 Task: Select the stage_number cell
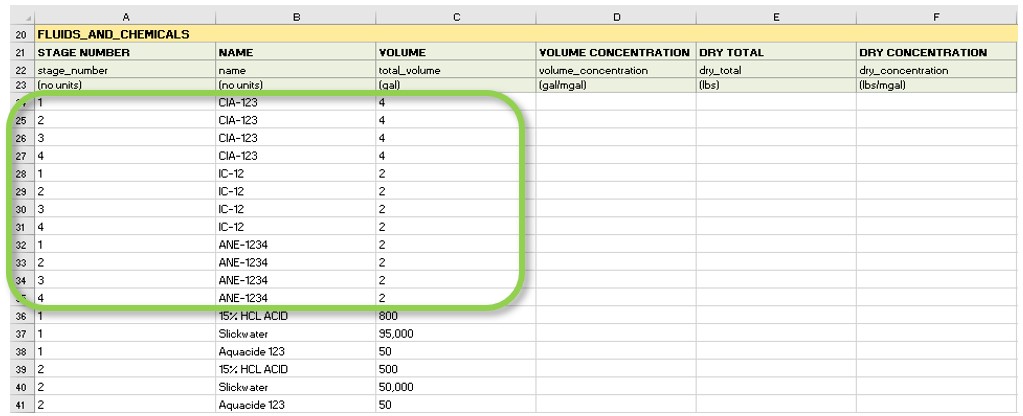(126, 70)
